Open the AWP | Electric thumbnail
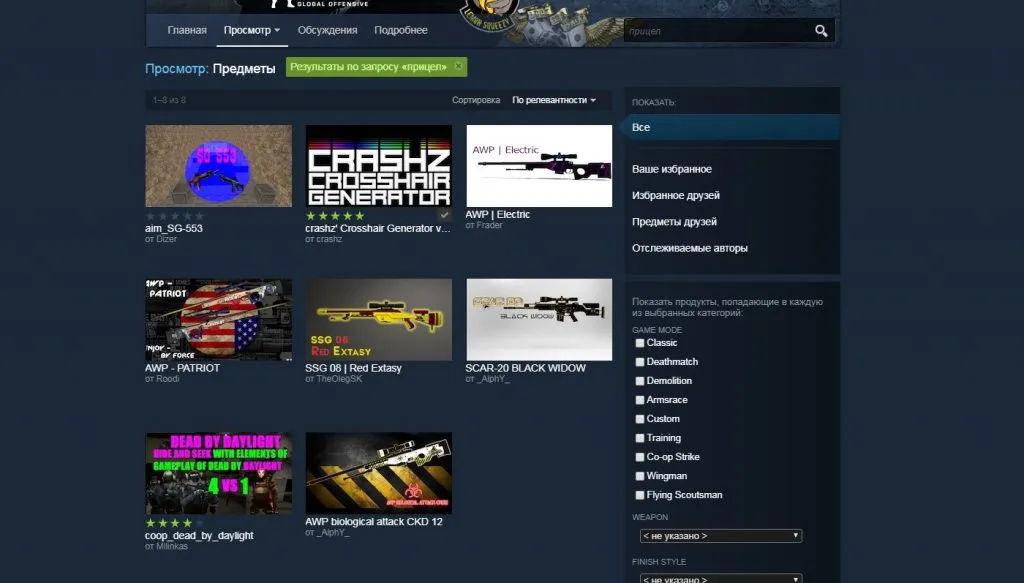 point(539,166)
